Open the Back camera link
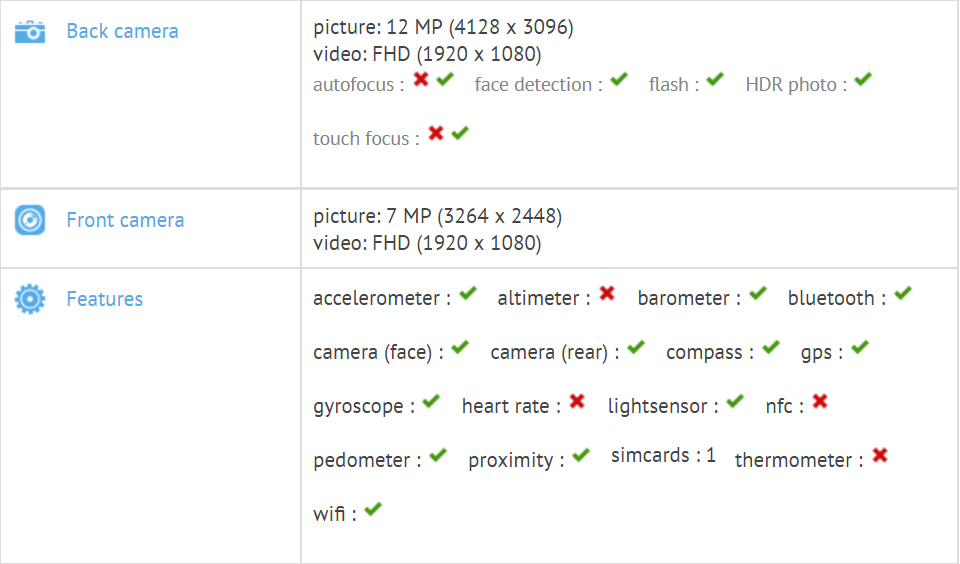The height and width of the screenshot is (564, 960). pyautogui.click(x=122, y=31)
